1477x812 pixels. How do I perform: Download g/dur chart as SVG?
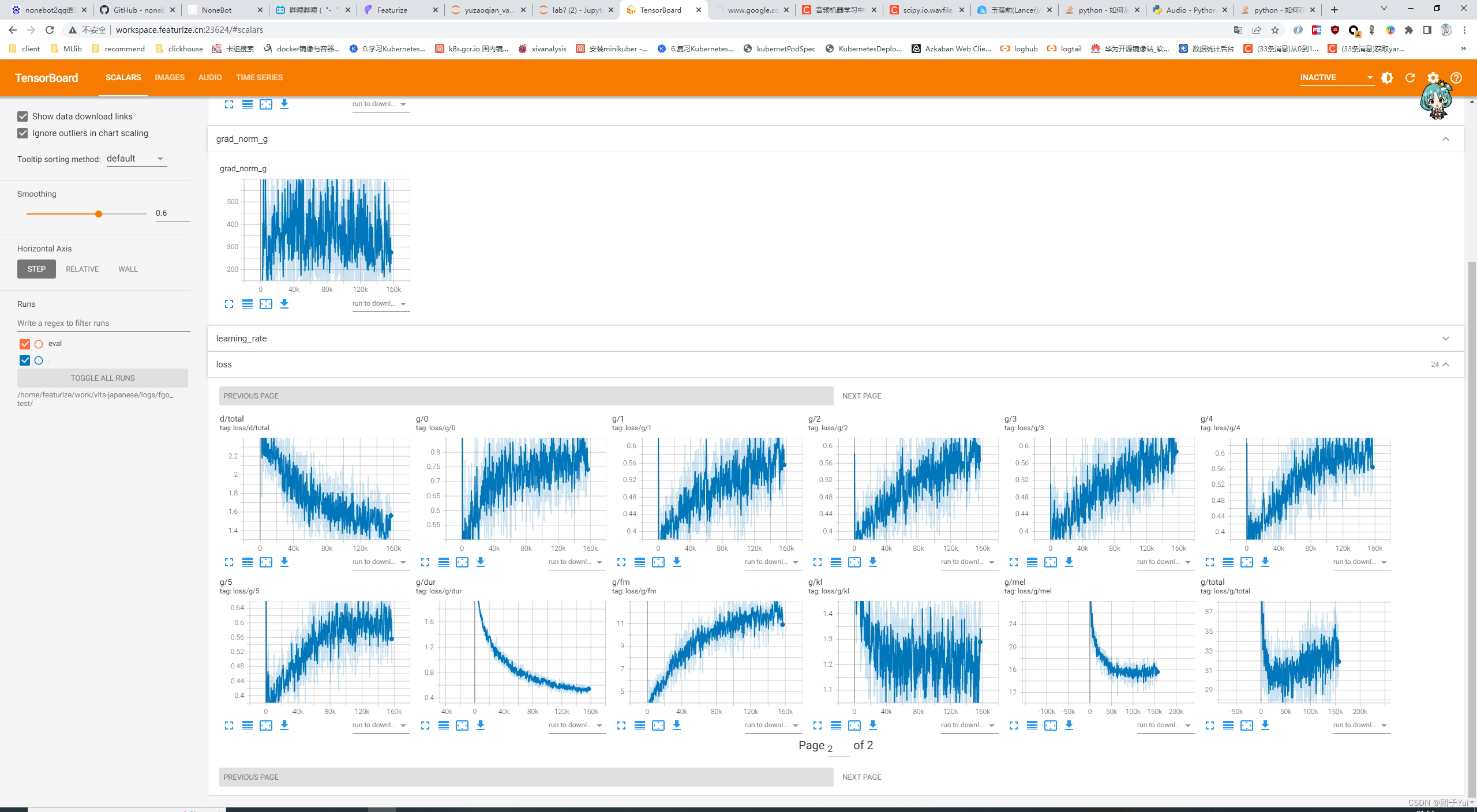(x=481, y=725)
